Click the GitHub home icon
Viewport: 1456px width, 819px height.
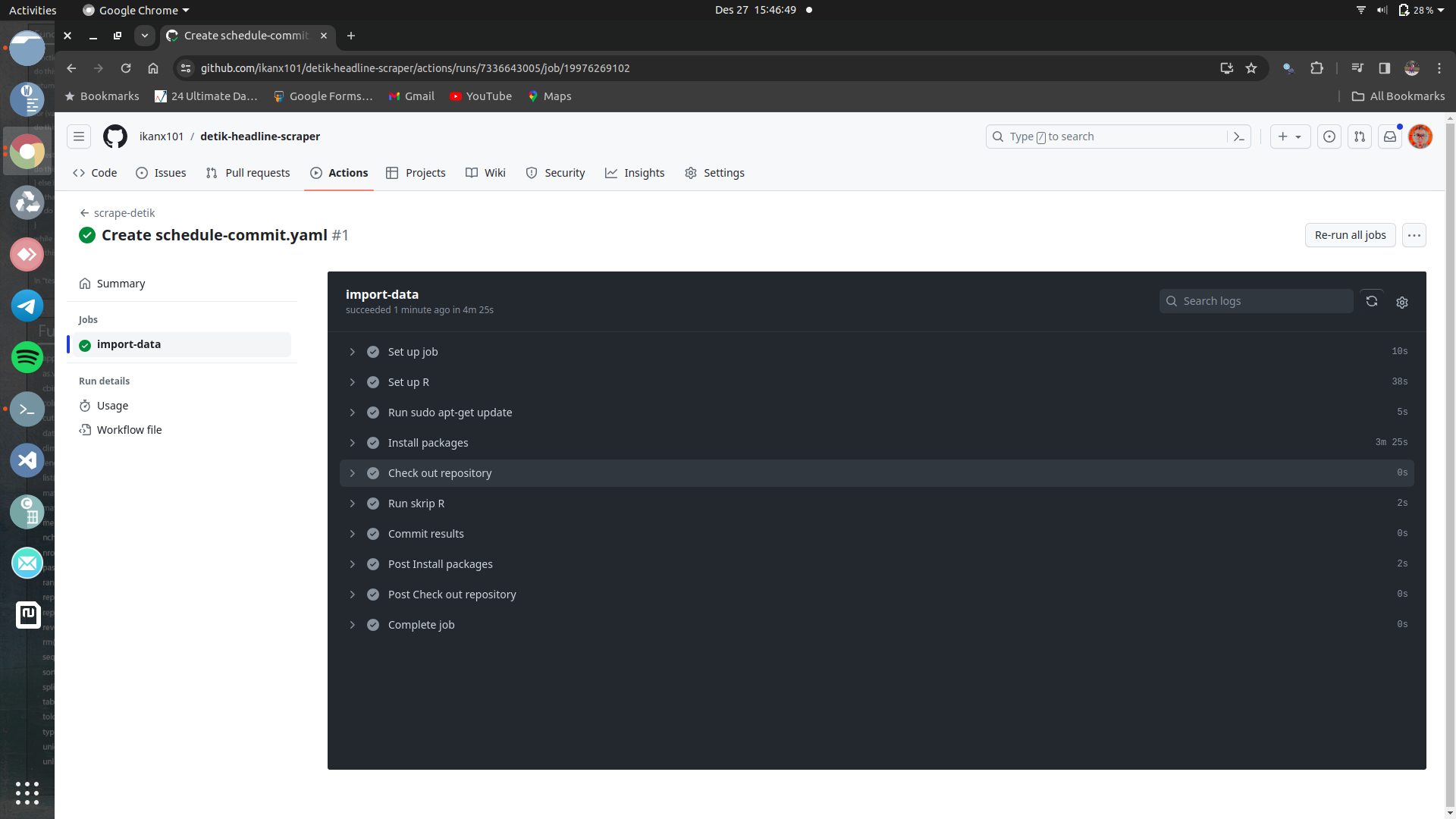point(115,136)
